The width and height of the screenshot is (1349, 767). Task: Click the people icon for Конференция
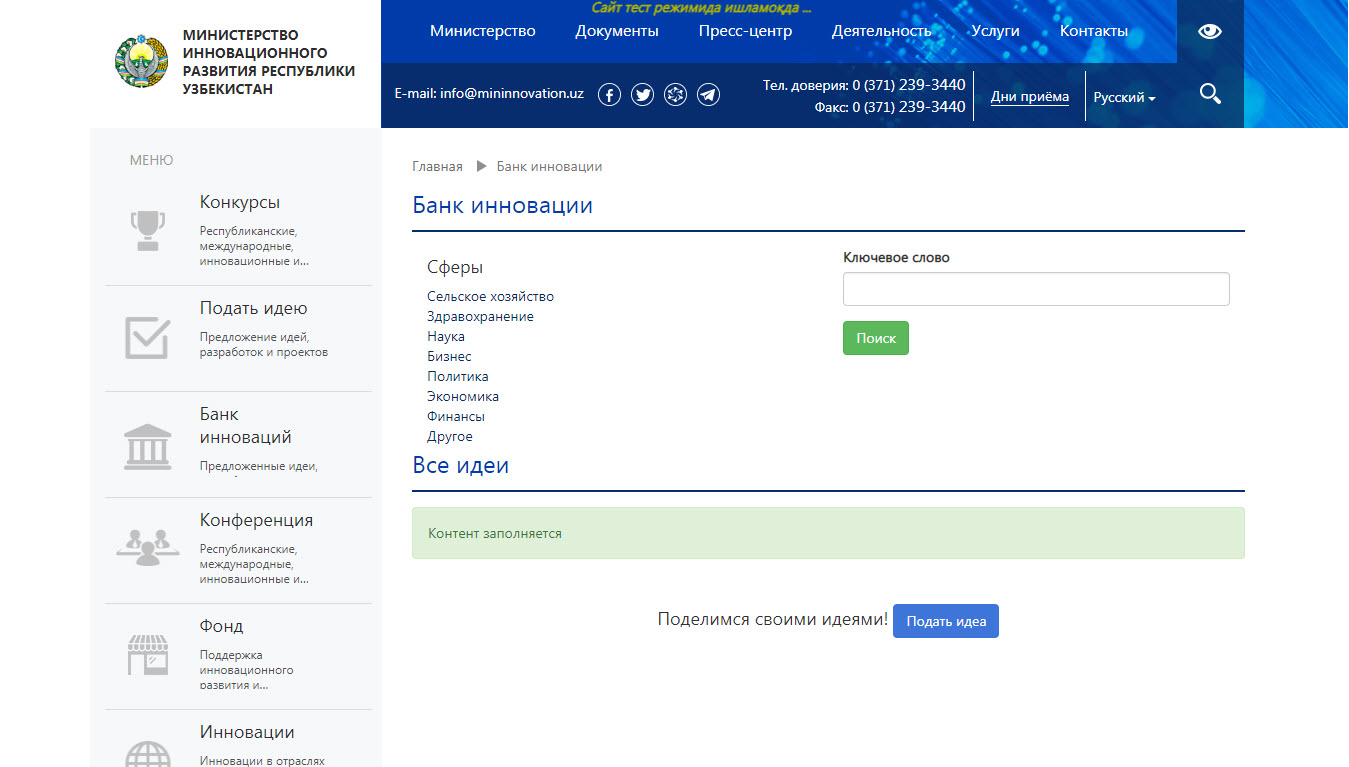(x=147, y=549)
